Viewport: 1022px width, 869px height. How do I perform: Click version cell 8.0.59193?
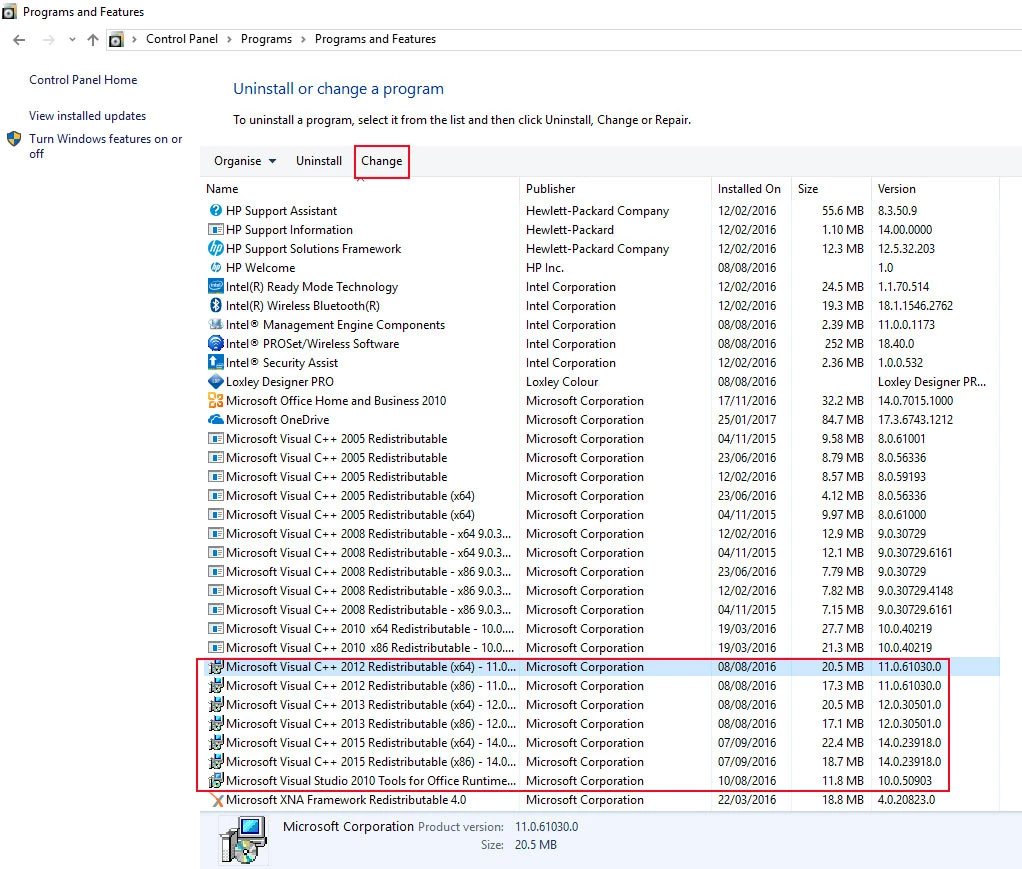[901, 477]
